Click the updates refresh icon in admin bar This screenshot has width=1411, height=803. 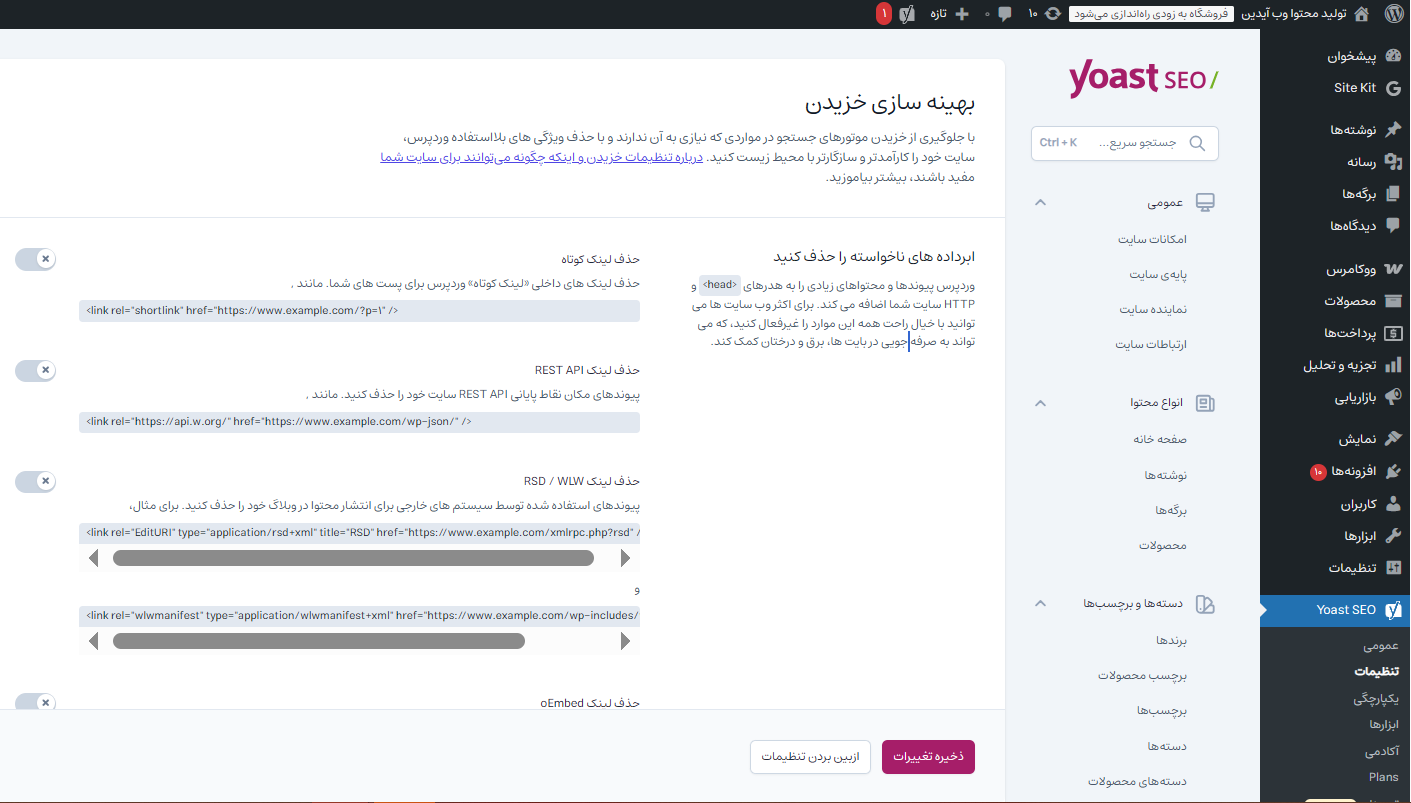coord(1053,14)
